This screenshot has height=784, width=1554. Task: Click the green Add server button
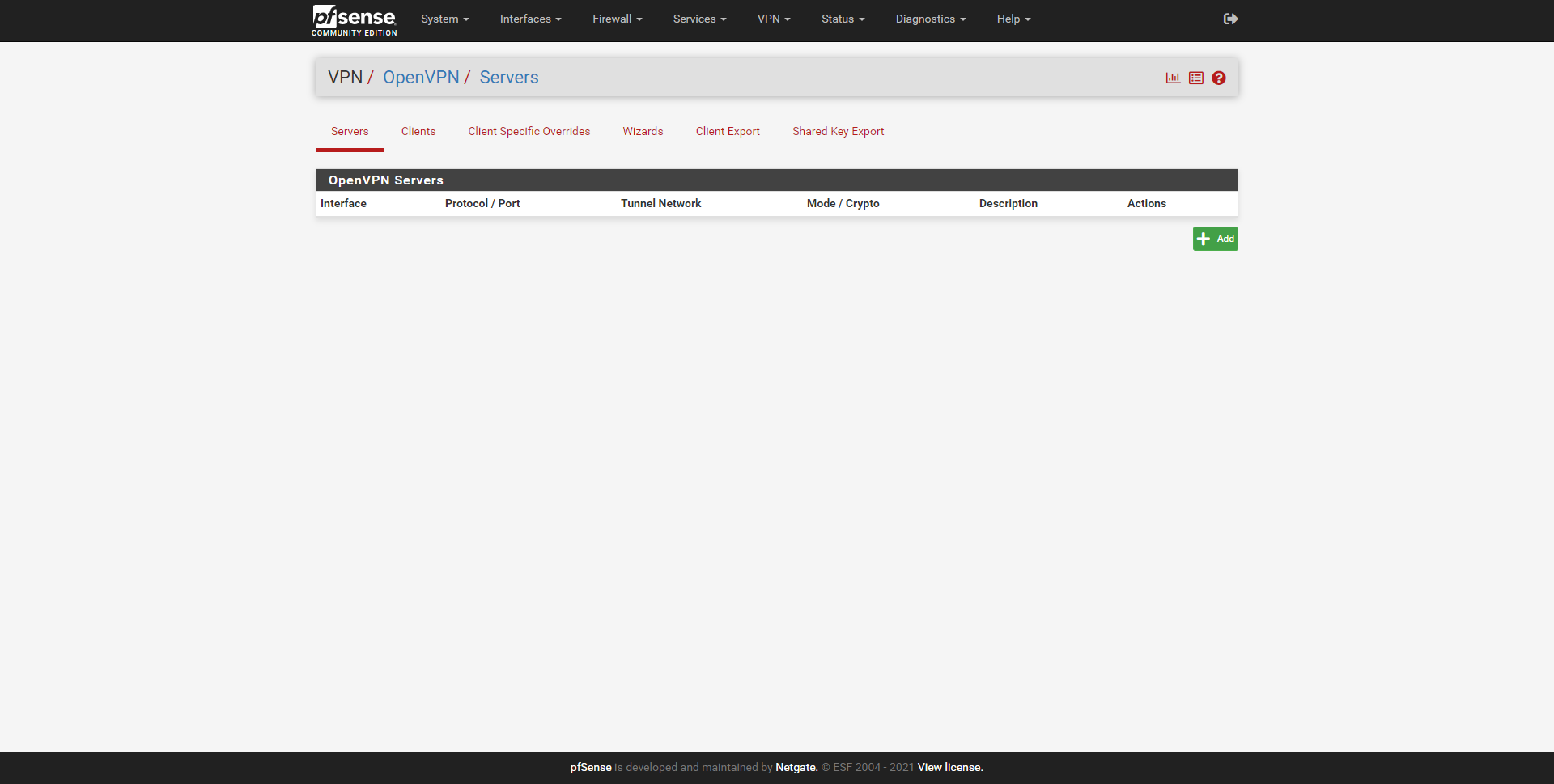pyautogui.click(x=1215, y=239)
